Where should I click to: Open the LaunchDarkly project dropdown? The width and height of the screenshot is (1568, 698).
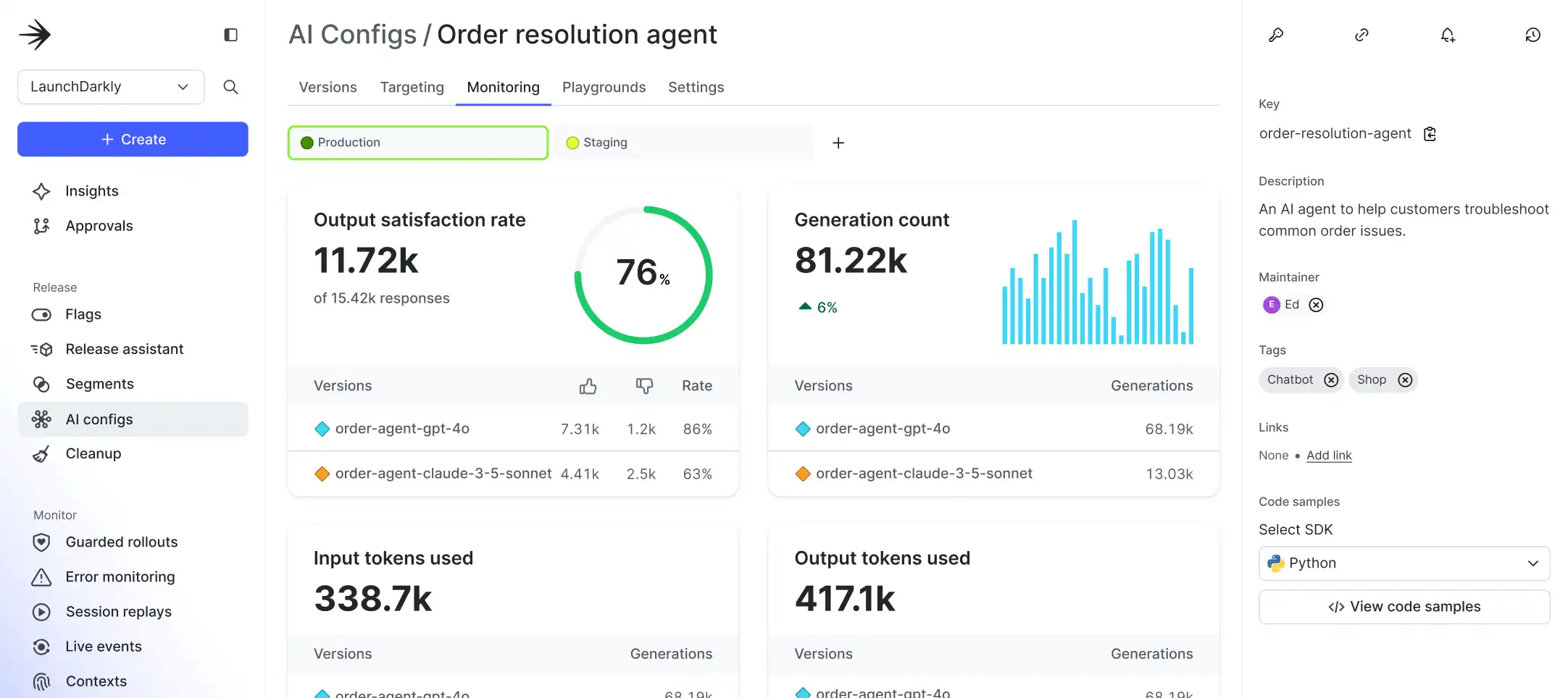point(111,87)
